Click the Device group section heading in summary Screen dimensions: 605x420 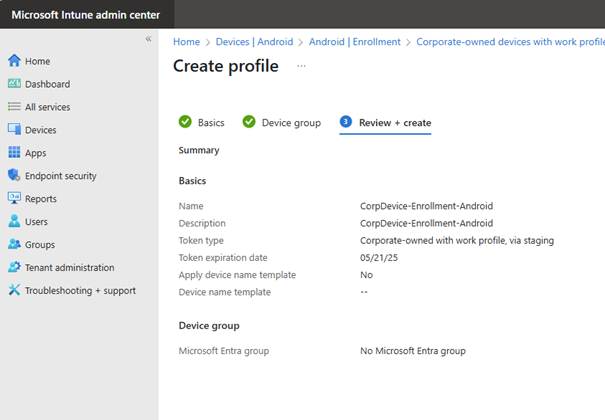click(209, 326)
